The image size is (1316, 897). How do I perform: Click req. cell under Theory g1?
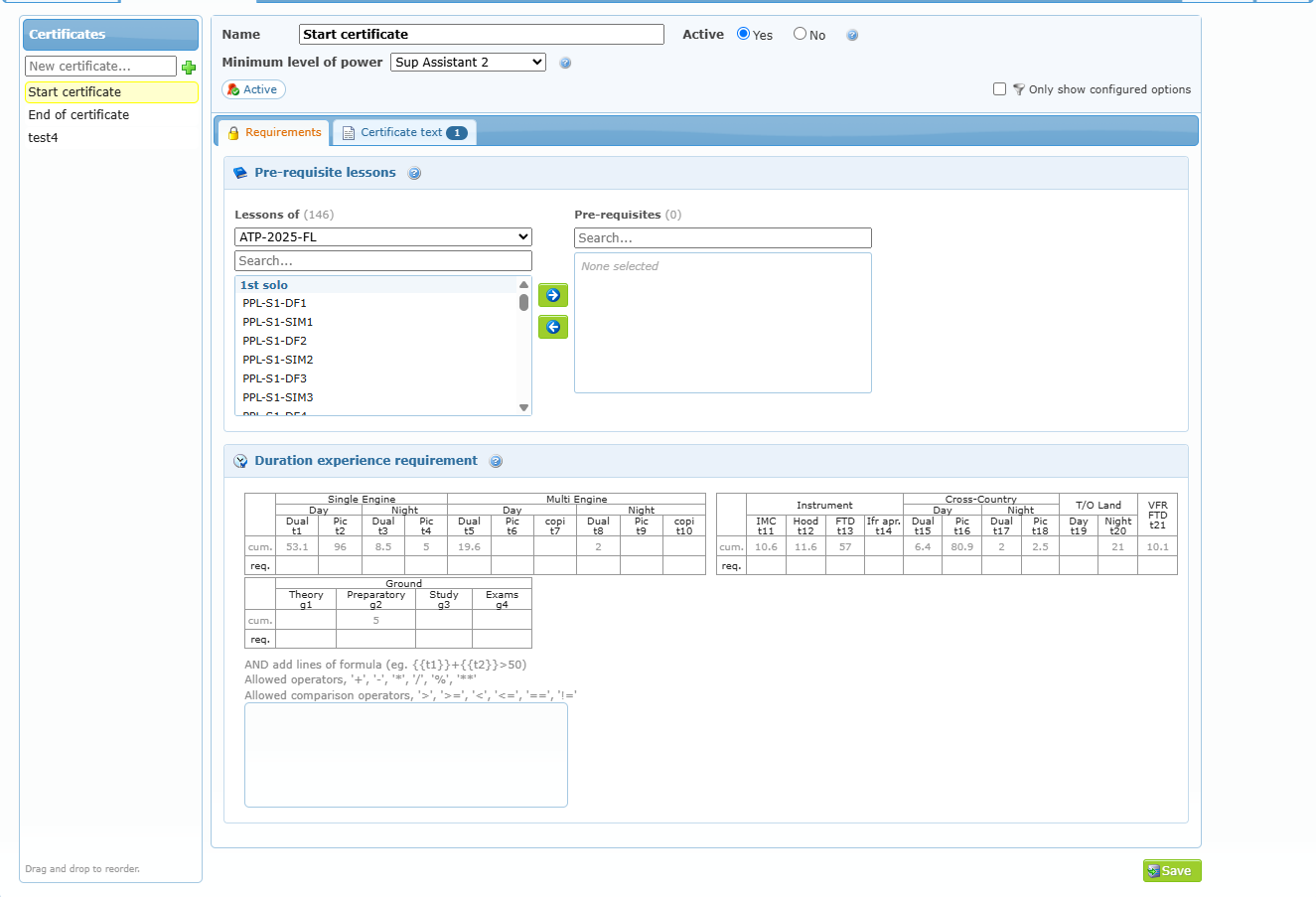tap(306, 640)
